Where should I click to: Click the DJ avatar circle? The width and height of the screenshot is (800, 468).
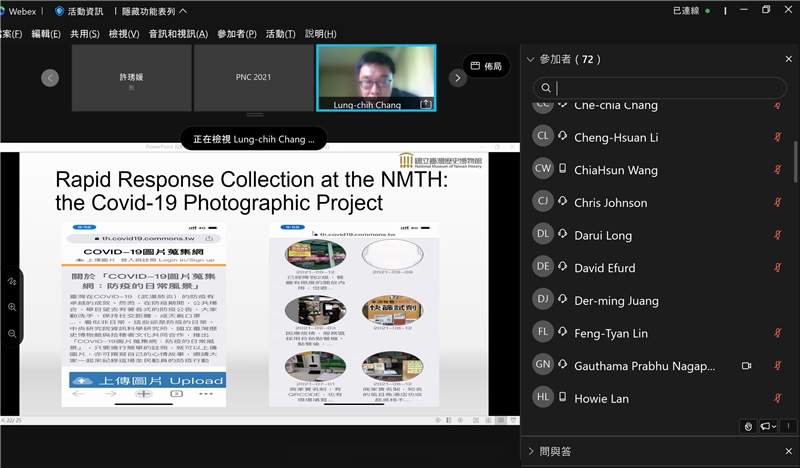(543, 299)
